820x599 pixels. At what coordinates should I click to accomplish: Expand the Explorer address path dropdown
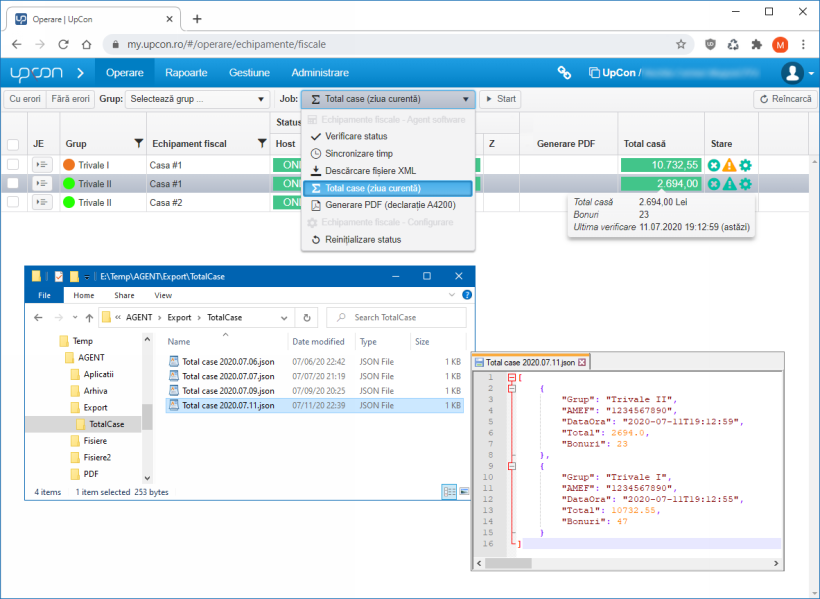pos(284,318)
